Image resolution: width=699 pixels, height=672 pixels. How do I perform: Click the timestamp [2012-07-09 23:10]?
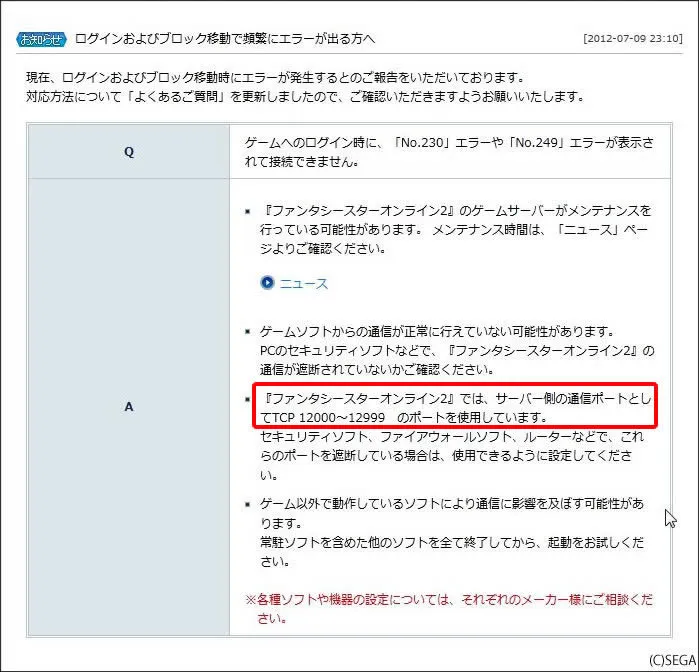click(633, 38)
